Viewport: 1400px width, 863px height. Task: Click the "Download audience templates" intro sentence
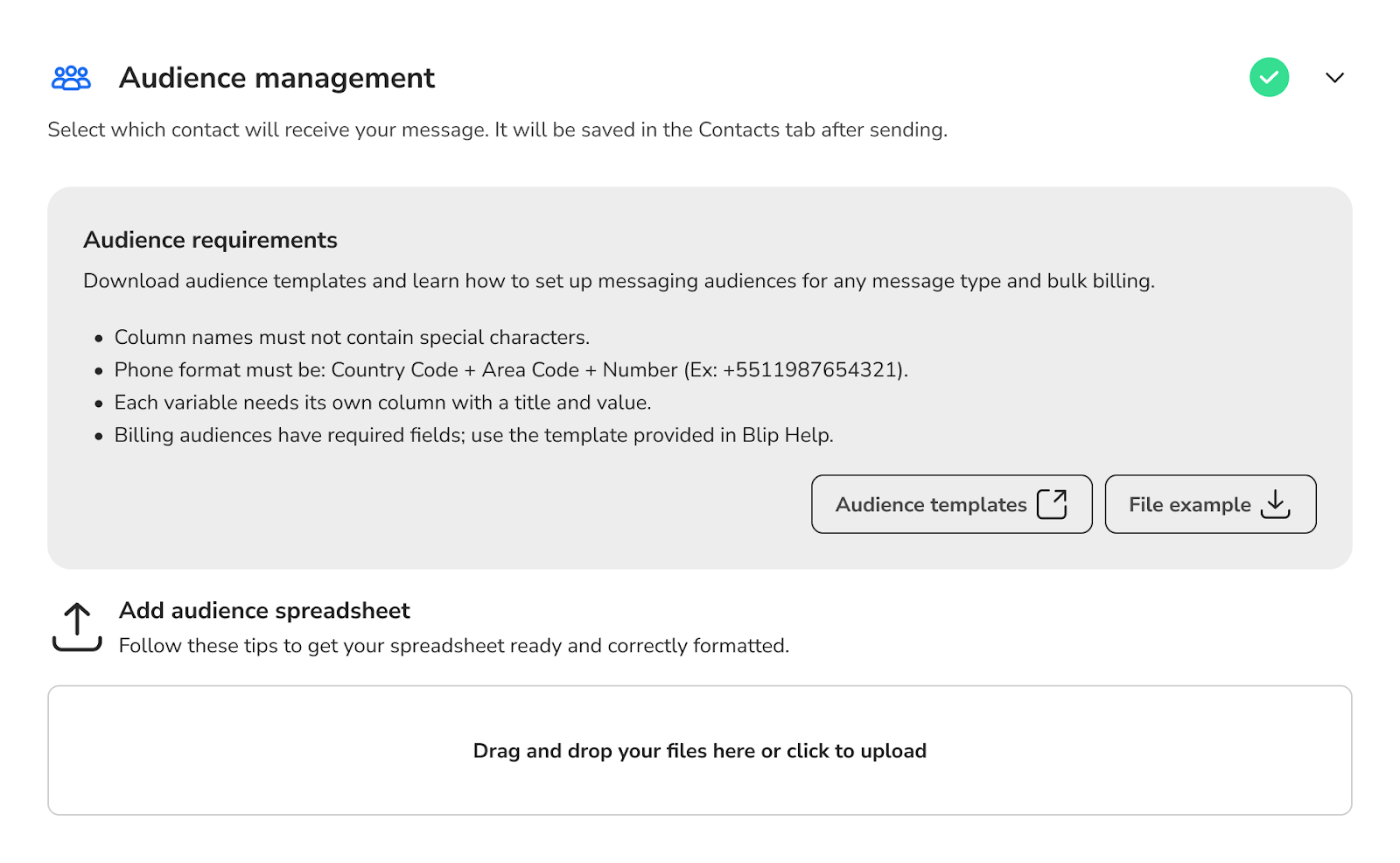coord(619,281)
